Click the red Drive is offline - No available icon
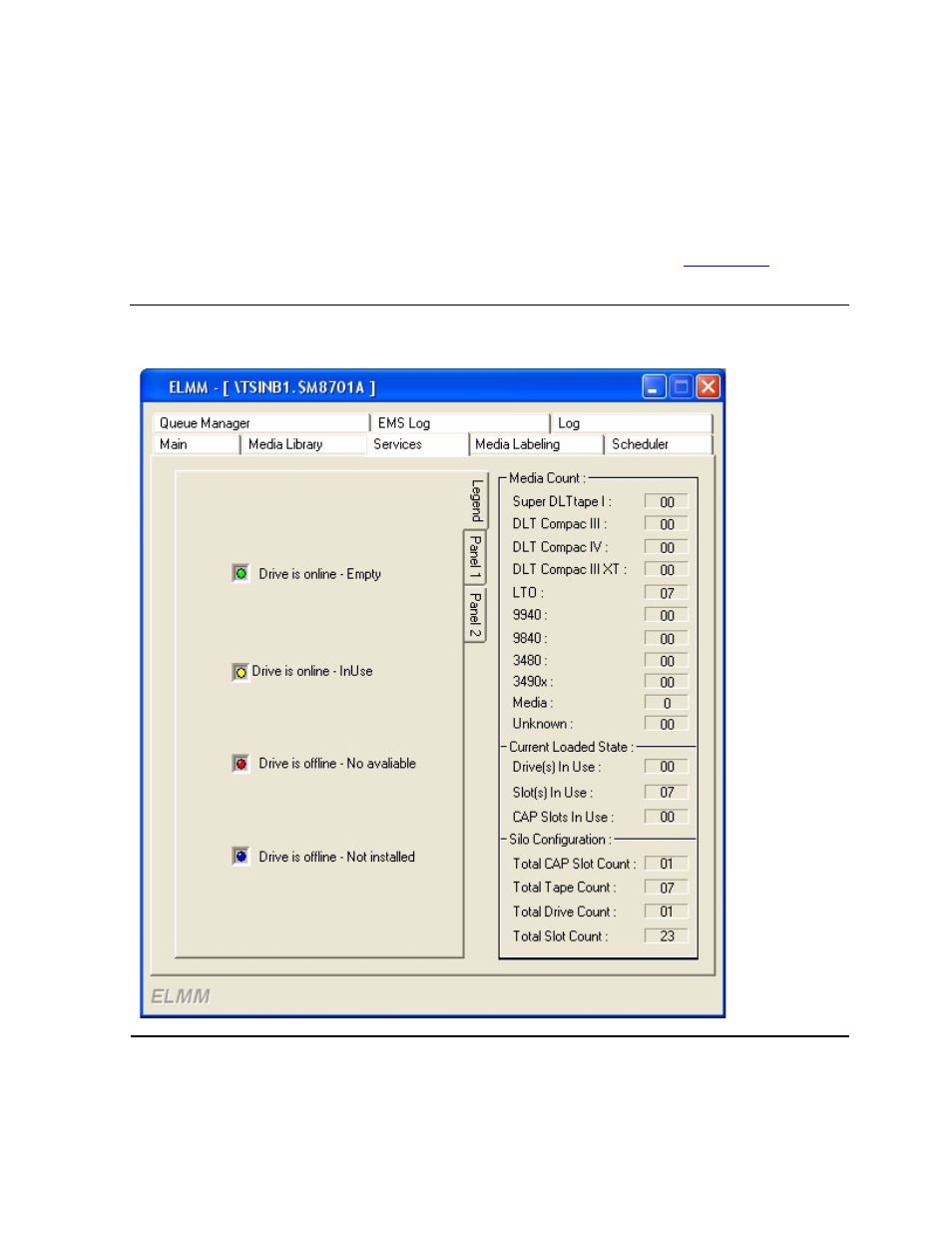This screenshot has width=952, height=1233. [240, 764]
